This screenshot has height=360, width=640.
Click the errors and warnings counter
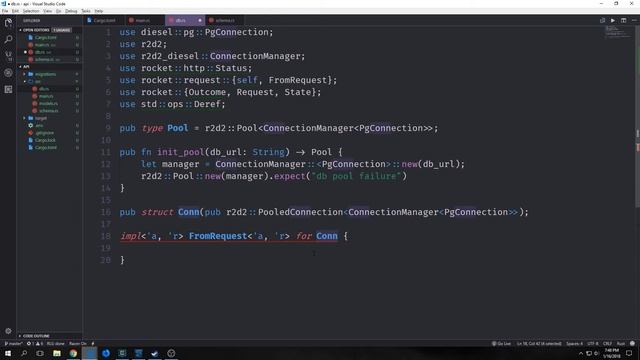tap(35, 343)
